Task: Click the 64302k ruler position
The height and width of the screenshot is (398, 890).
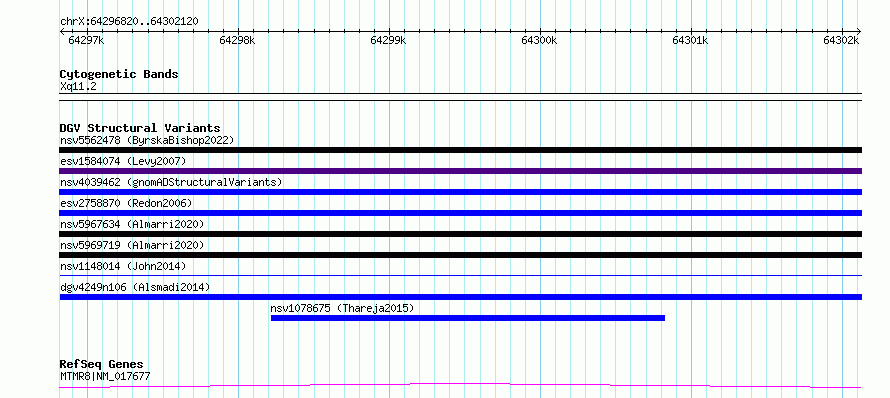Action: pos(841,40)
